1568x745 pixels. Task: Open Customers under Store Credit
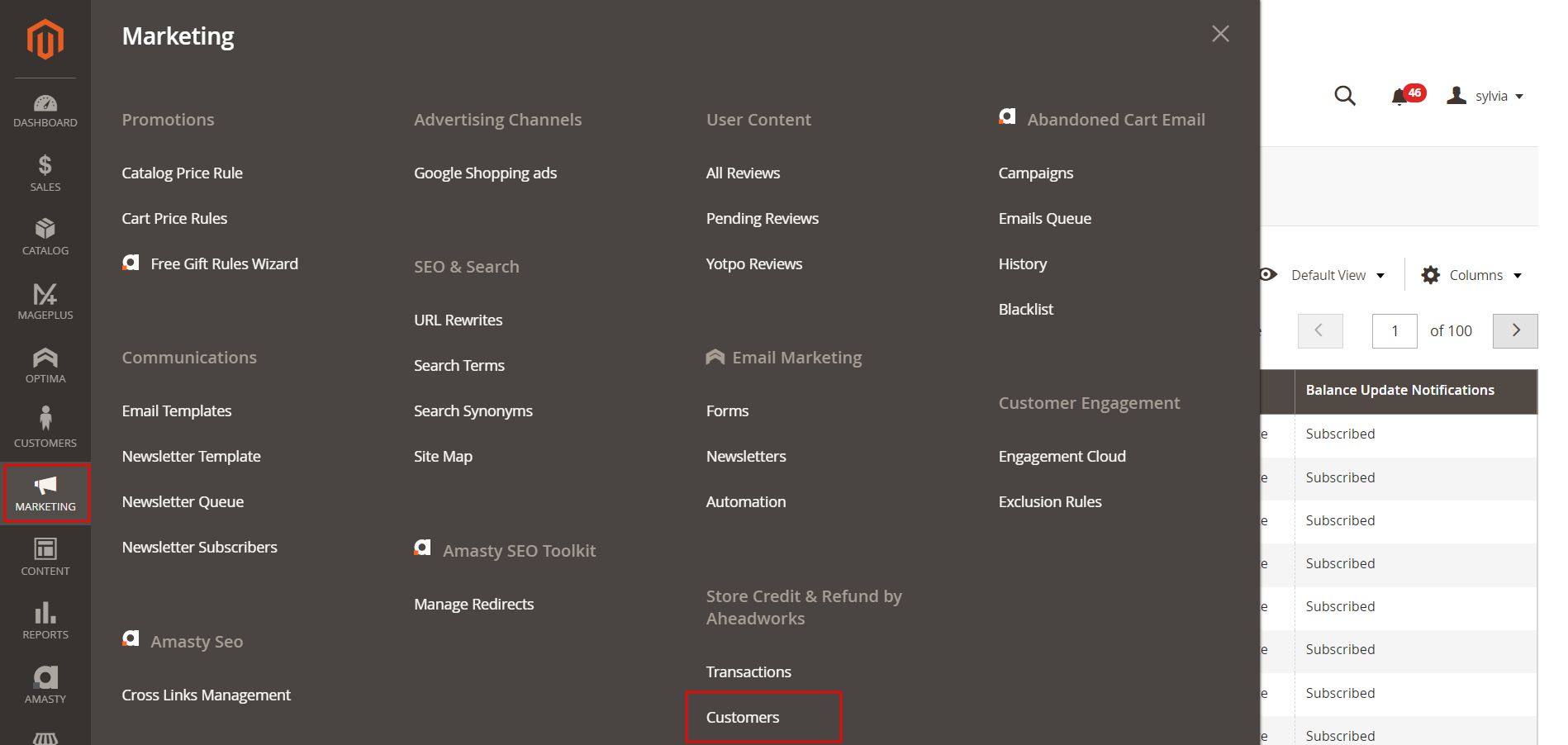(743, 717)
